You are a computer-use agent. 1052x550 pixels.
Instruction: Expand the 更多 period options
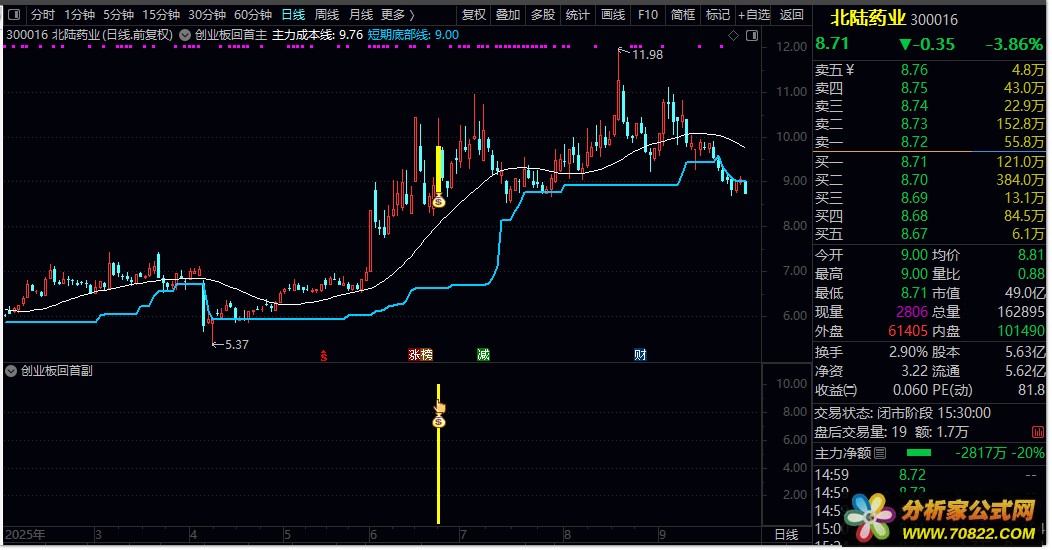(398, 15)
